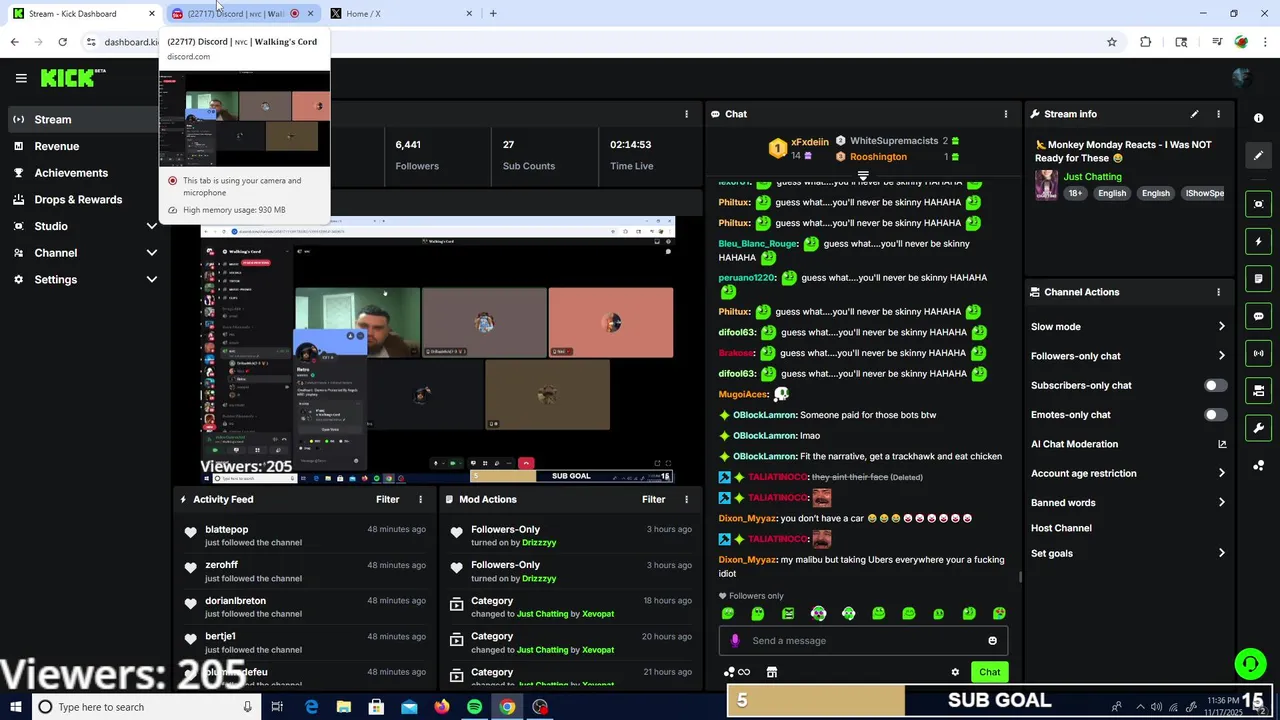The height and width of the screenshot is (720, 1280).
Task: Click the notes page rail icon
Action: [x=1258, y=279]
